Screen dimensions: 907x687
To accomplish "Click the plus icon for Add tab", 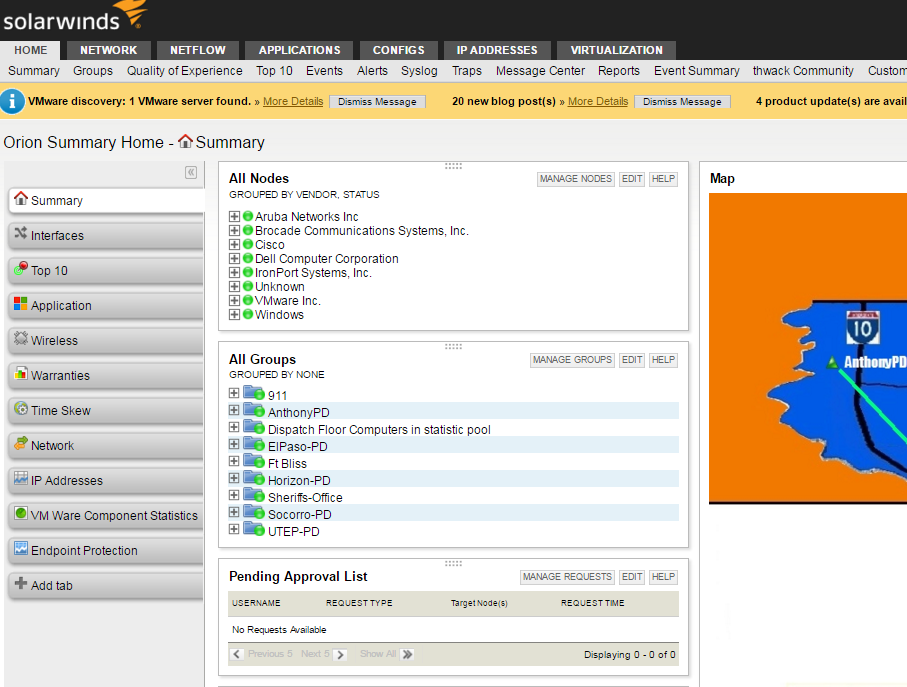I will (21, 583).
